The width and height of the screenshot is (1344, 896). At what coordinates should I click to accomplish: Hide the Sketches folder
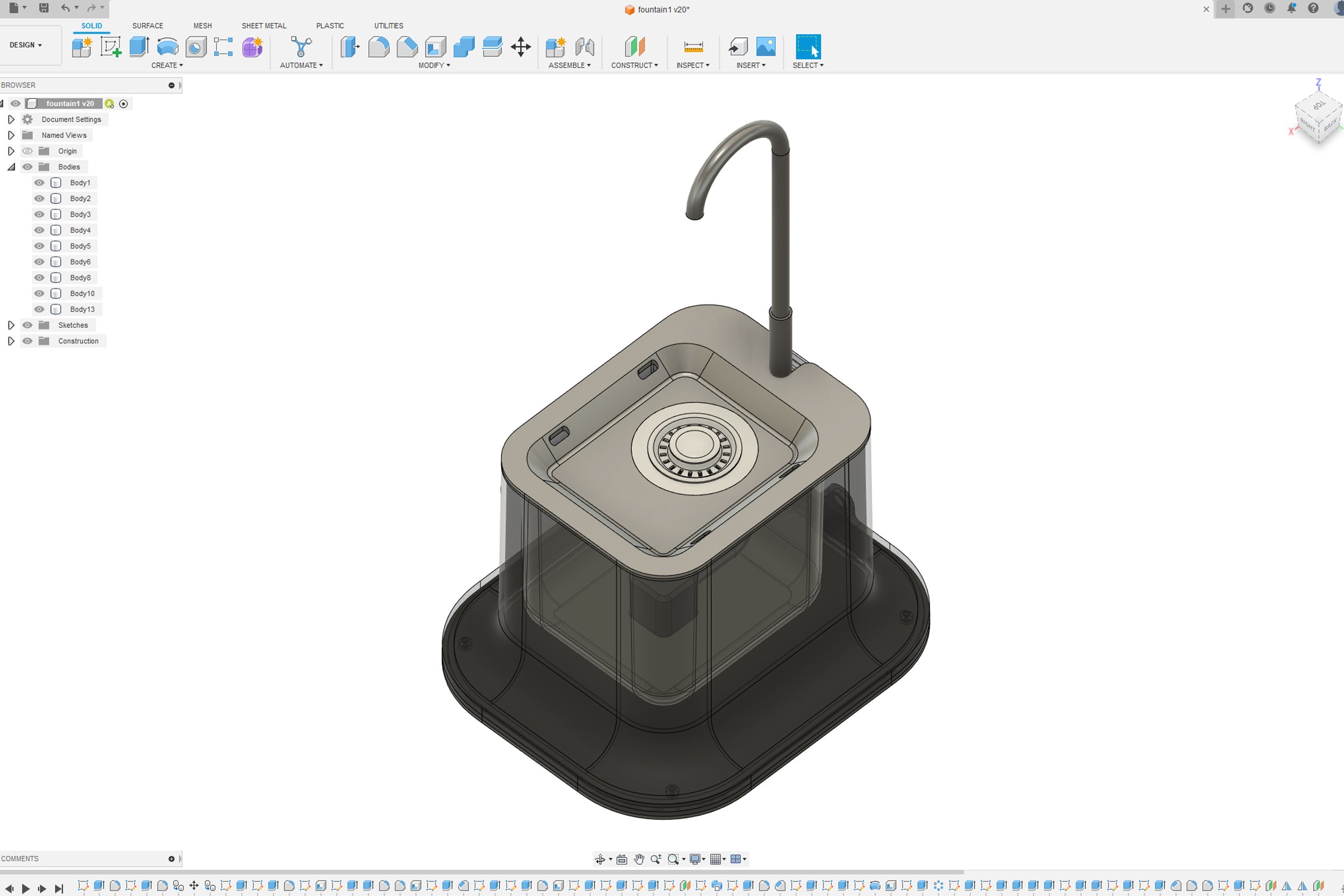click(27, 325)
